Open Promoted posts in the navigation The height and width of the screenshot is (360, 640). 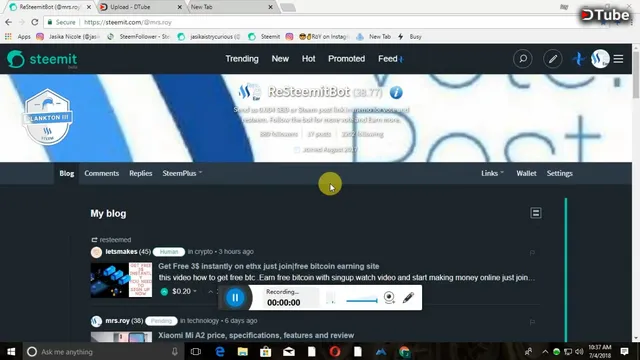point(347,59)
